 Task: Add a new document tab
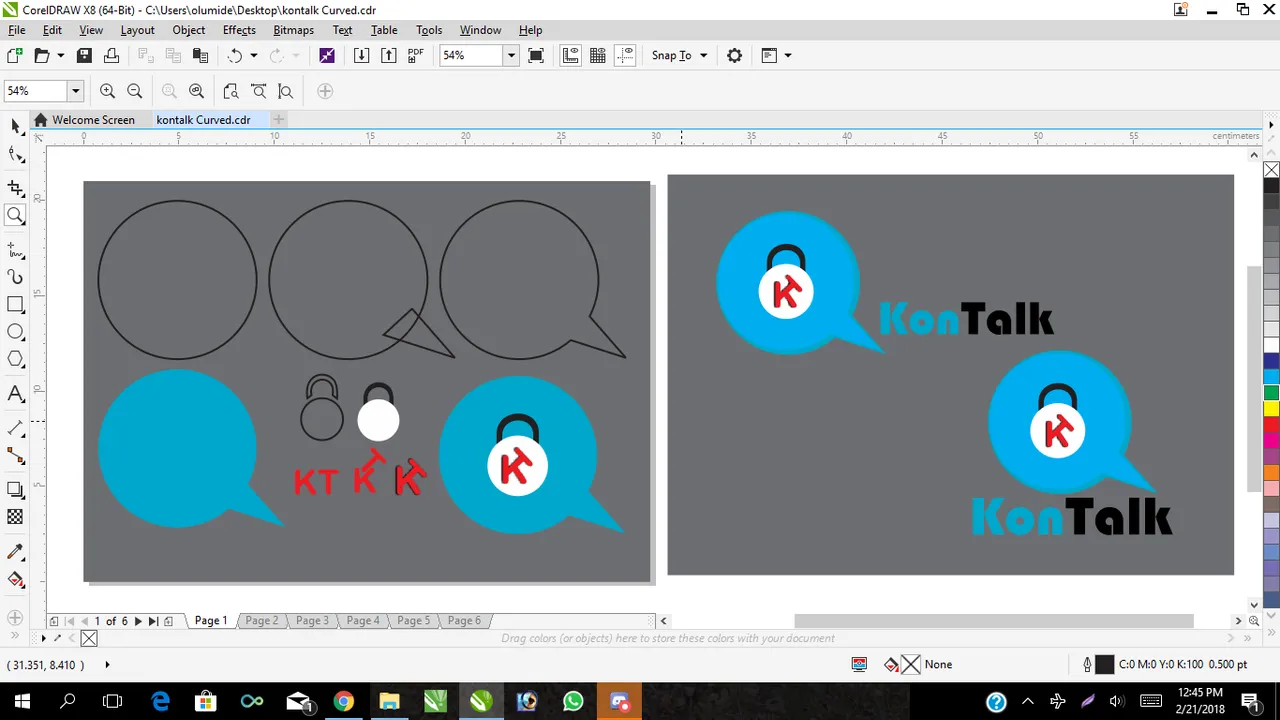[x=279, y=120]
